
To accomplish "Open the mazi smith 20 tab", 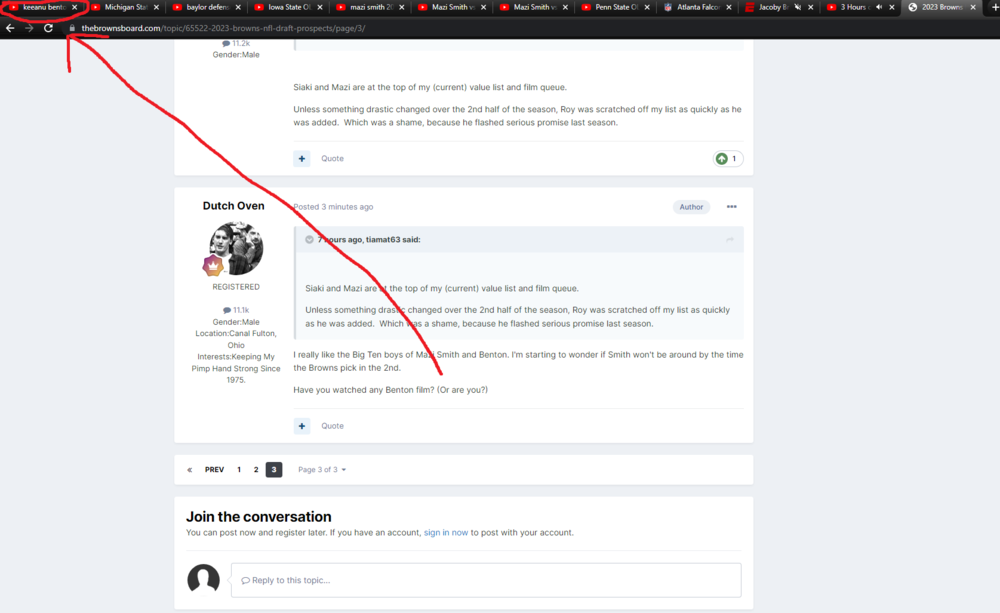I will (x=370, y=7).
